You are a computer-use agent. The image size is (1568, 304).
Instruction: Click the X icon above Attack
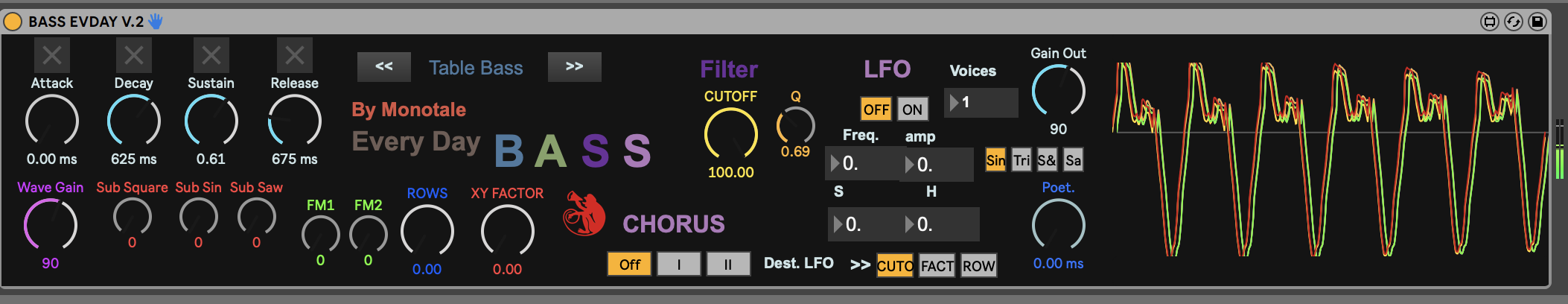click(52, 55)
